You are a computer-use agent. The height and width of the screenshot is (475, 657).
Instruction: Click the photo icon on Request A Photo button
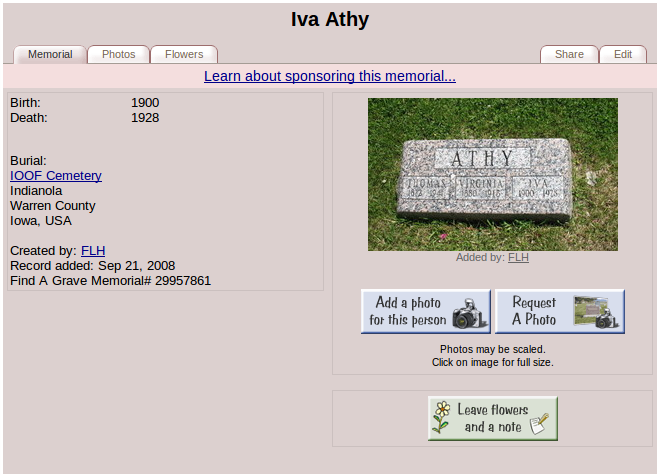[x=599, y=312]
